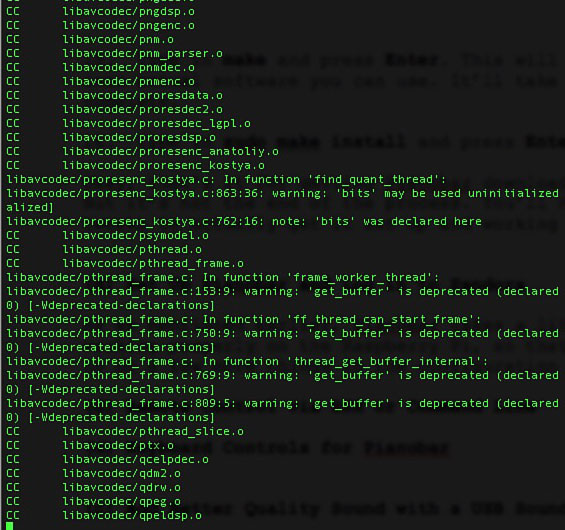The width and height of the screenshot is (565, 530).
Task: Click the proresdec_lgpl.o compile line
Action: (129, 124)
